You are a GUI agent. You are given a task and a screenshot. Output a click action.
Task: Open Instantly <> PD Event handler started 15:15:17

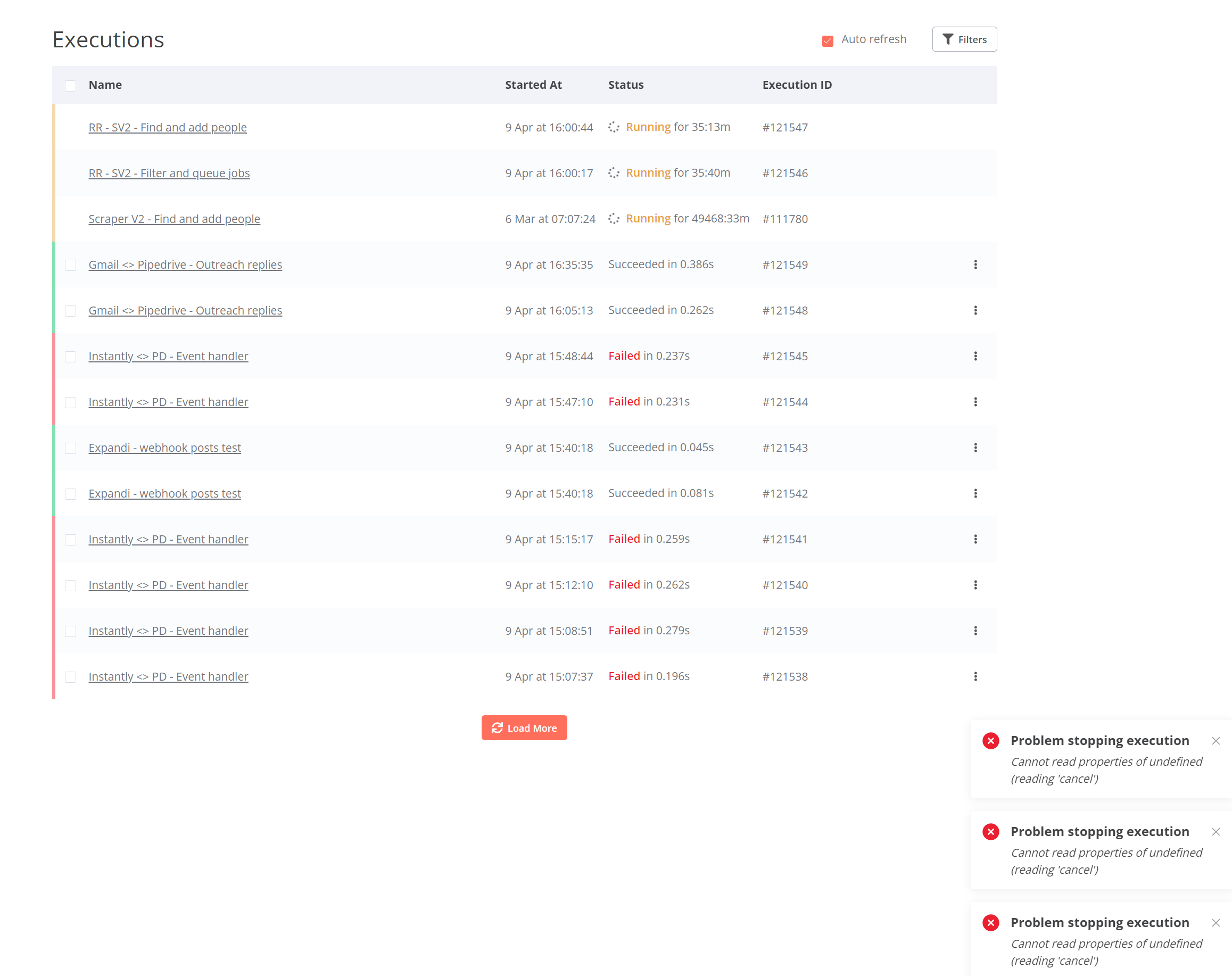168,539
